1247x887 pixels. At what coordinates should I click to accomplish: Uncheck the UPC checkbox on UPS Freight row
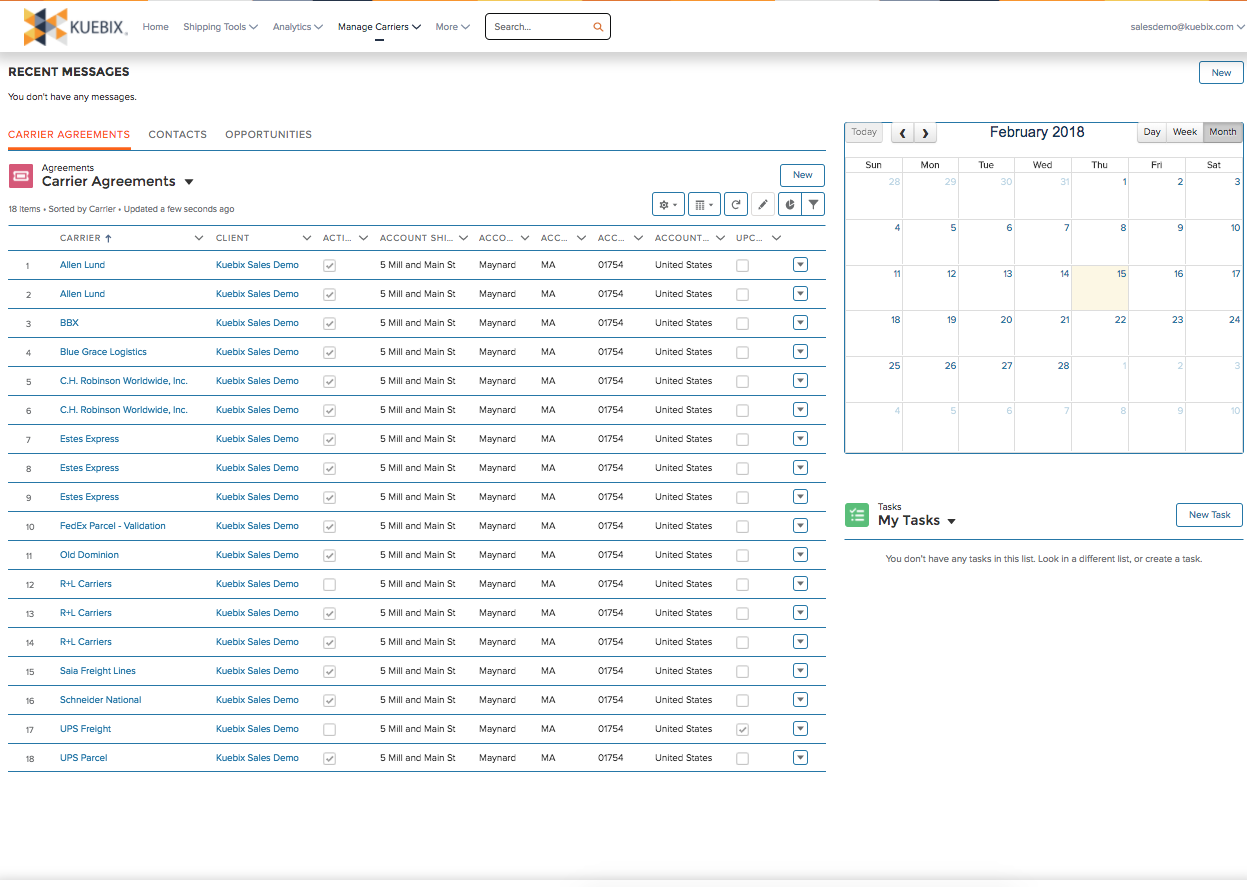[742, 728]
